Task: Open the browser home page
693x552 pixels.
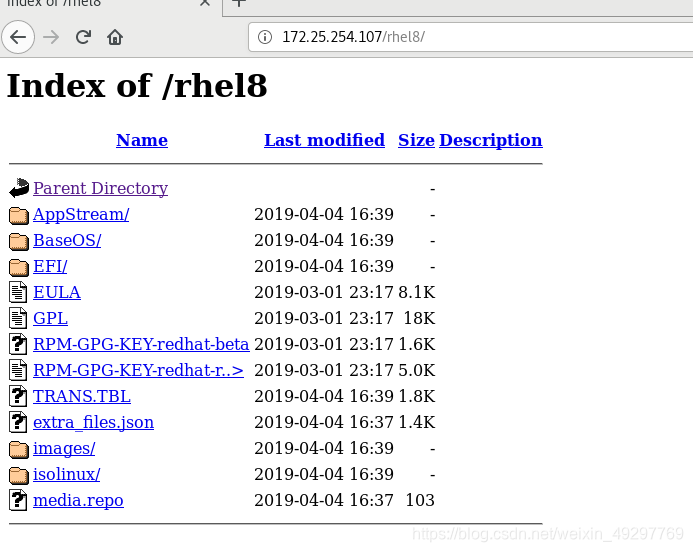Action: [x=115, y=37]
